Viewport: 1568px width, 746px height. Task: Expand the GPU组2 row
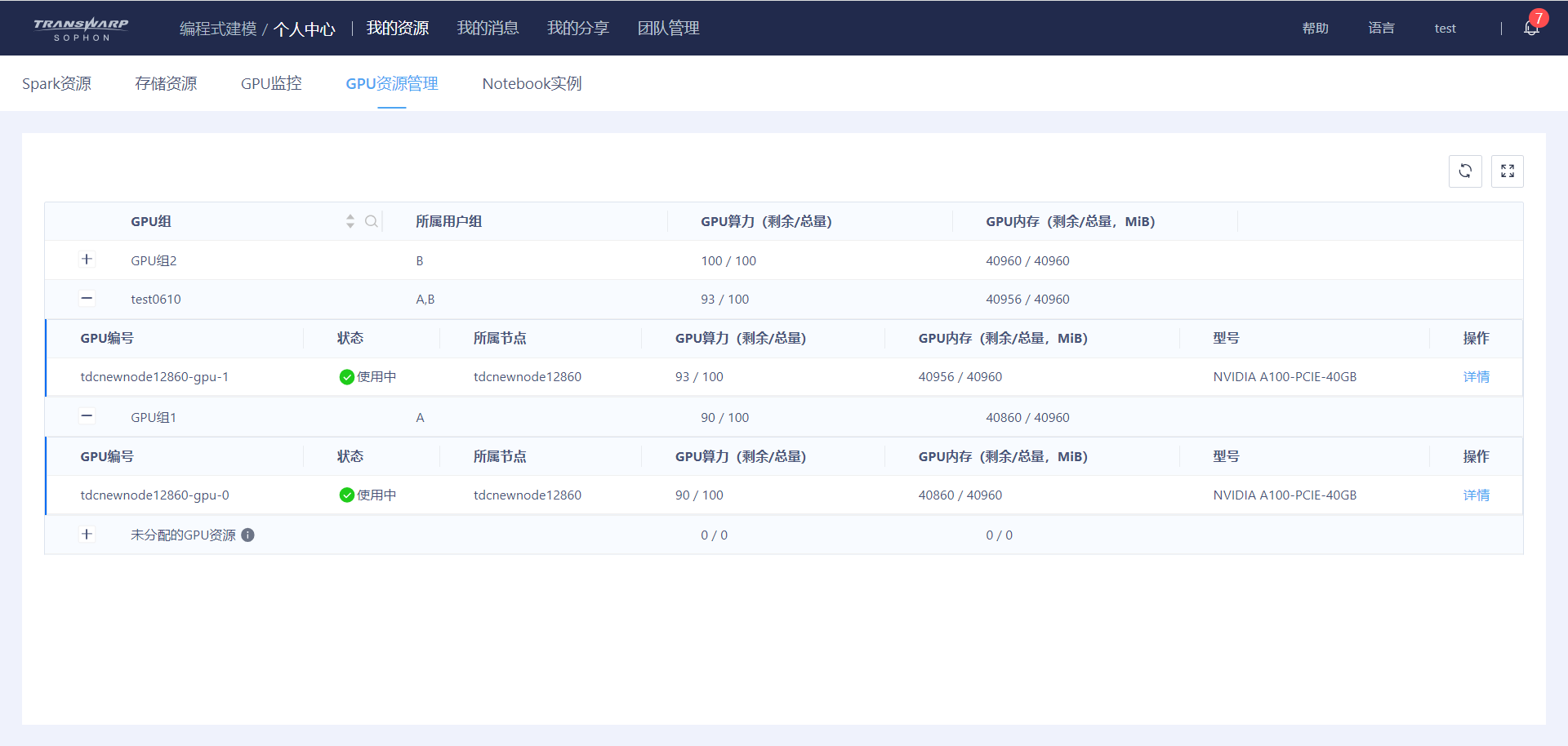87,260
